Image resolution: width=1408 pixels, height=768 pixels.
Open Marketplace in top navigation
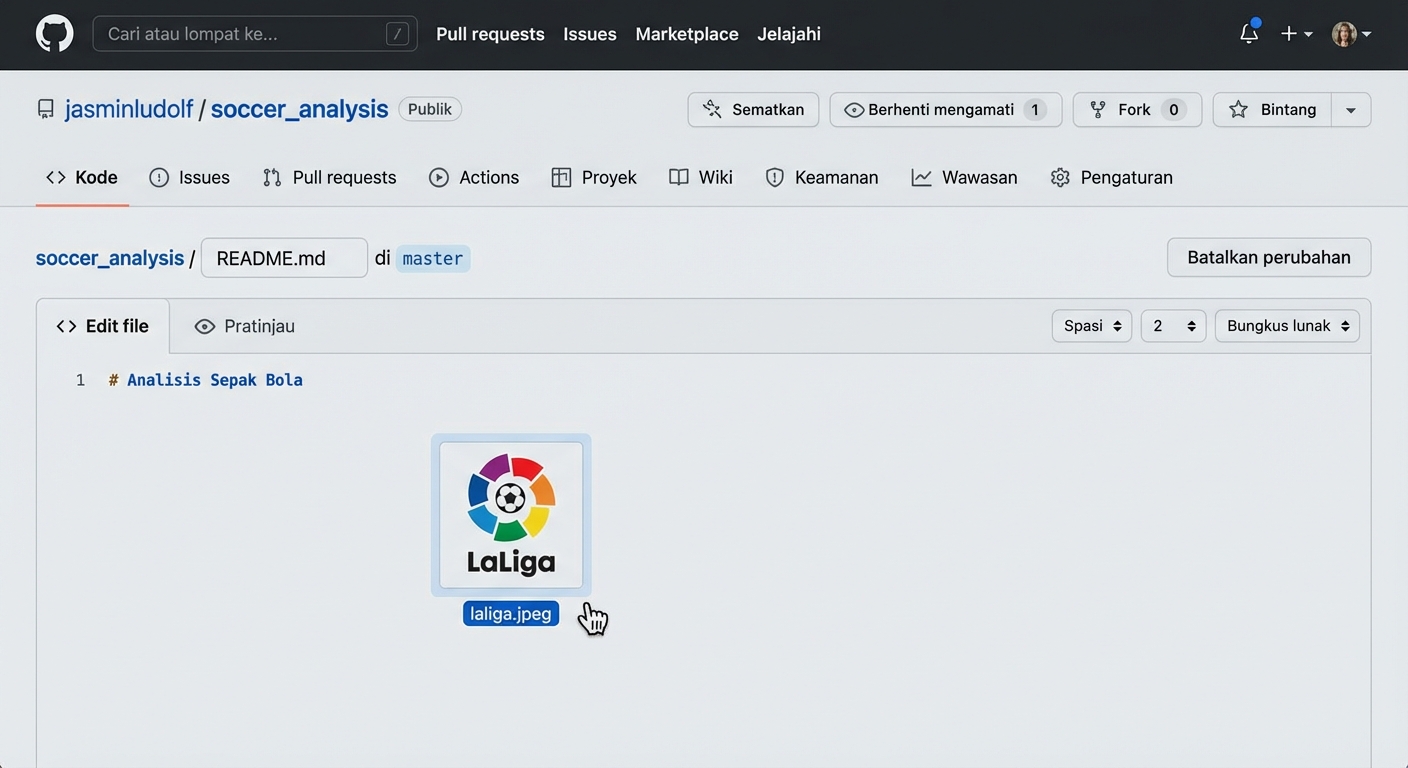point(687,34)
